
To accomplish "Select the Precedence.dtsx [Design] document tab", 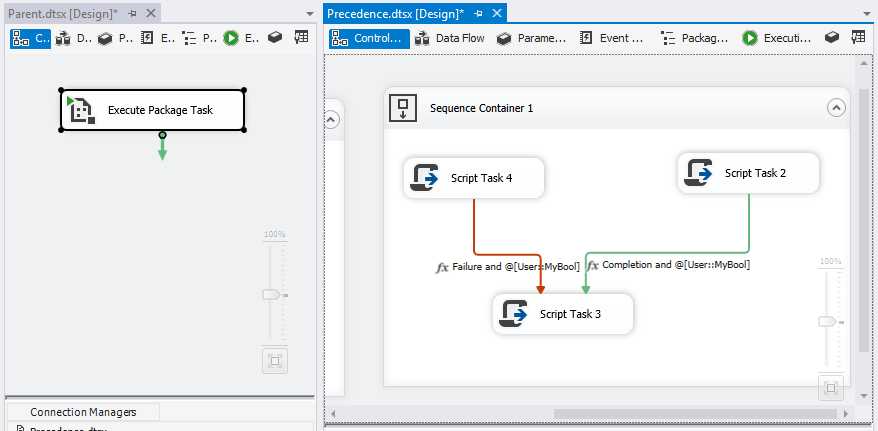I will tap(395, 14).
